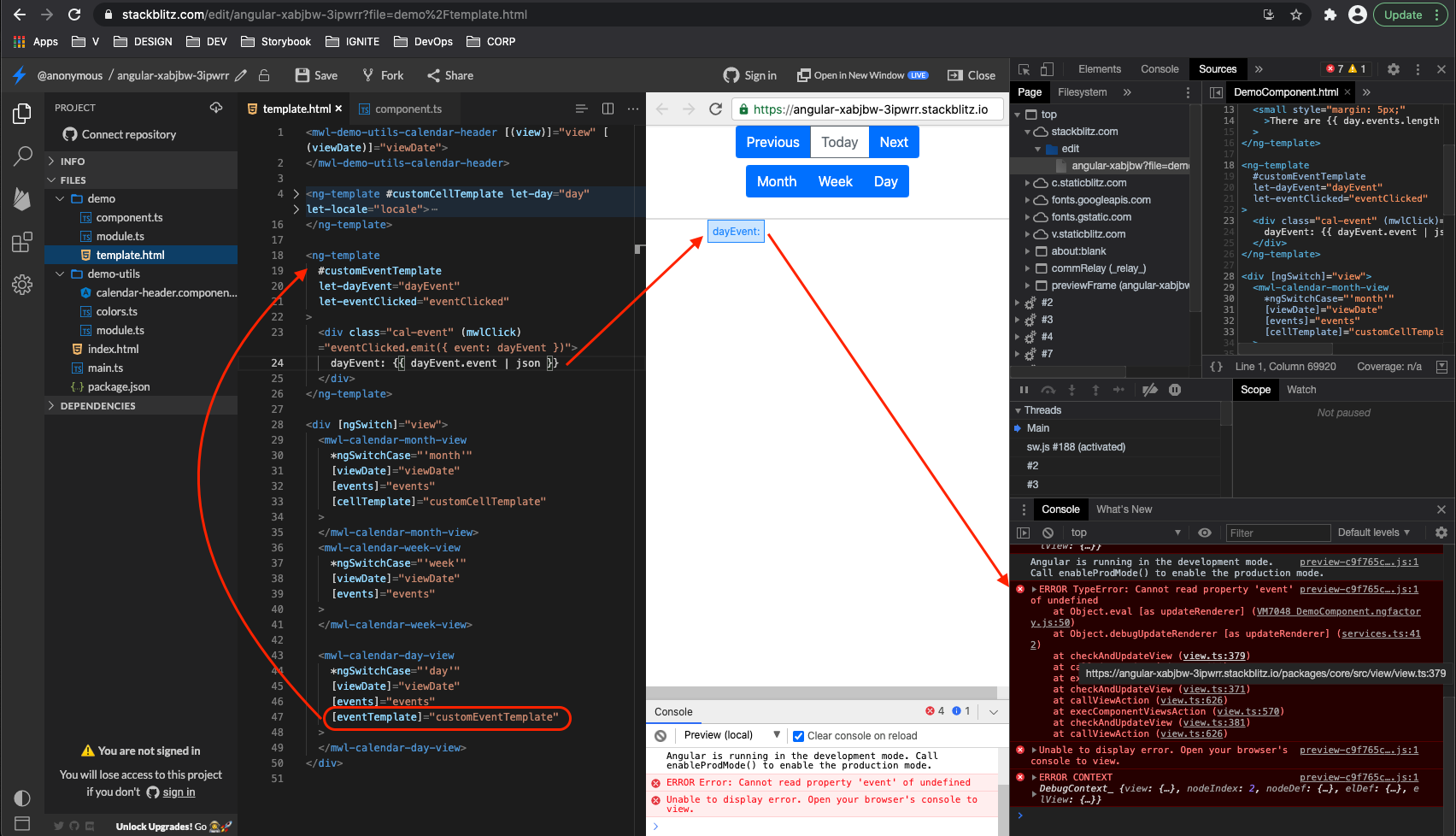Image resolution: width=1456 pixels, height=836 pixels.
Task: Bookmark this page with star icon
Action: pos(1296,15)
